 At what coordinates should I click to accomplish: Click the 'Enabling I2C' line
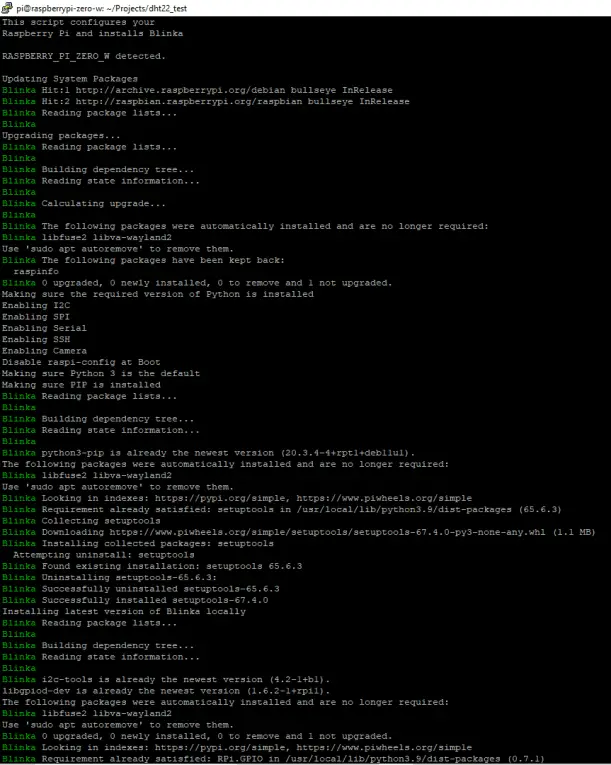click(36, 305)
